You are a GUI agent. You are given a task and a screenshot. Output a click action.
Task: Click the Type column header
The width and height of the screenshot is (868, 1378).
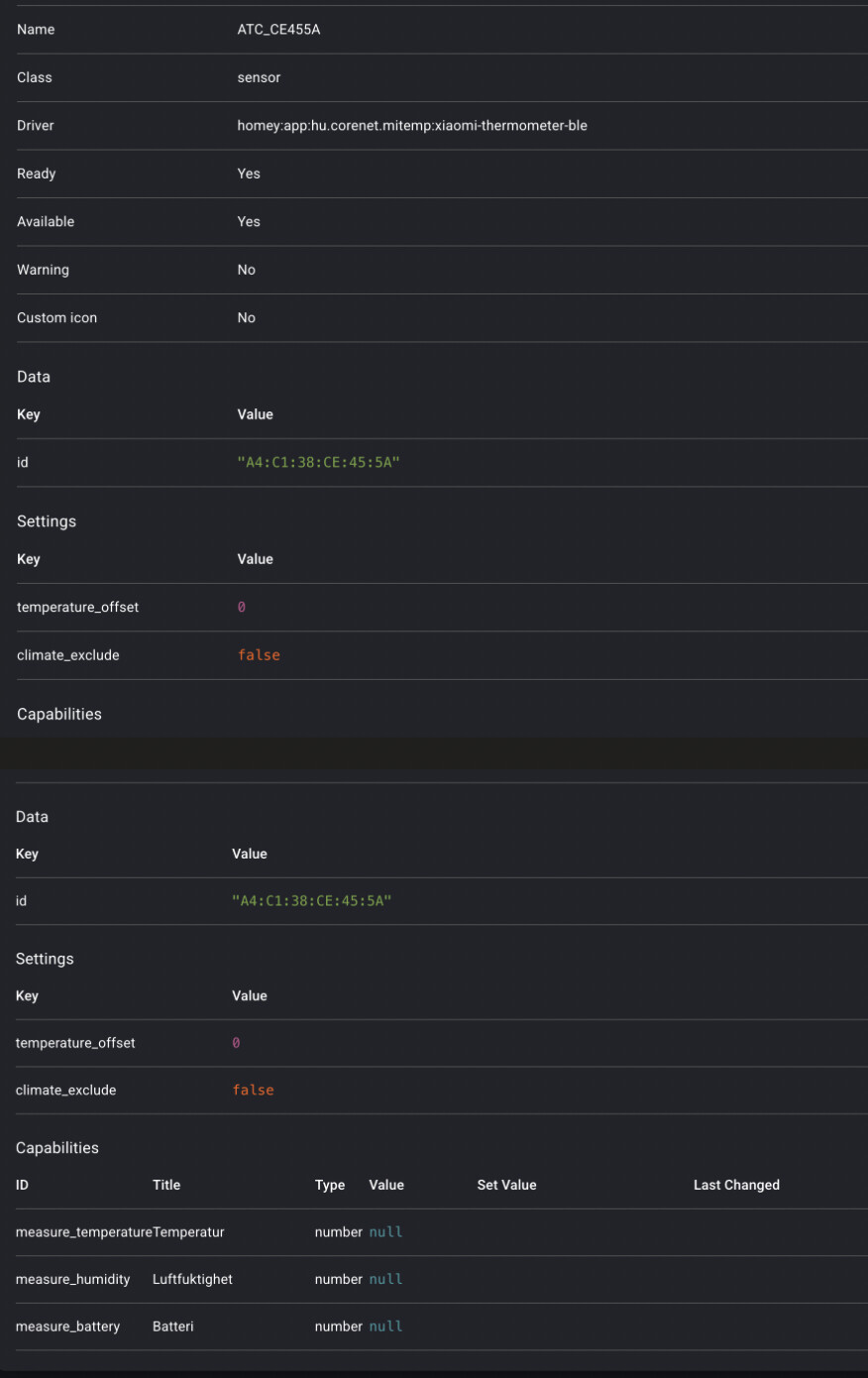[330, 1185]
